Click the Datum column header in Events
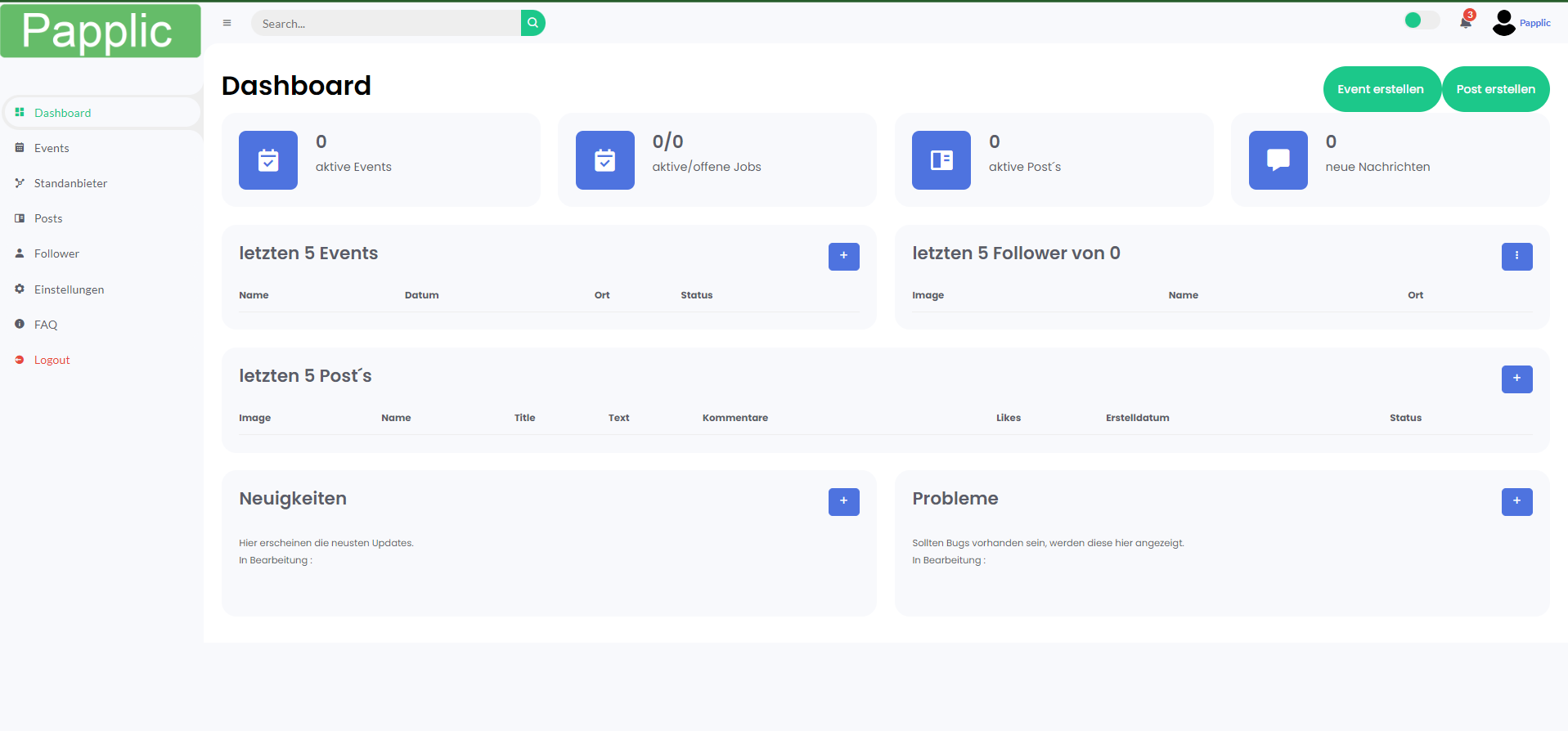Image resolution: width=1568 pixels, height=731 pixels. coord(422,295)
